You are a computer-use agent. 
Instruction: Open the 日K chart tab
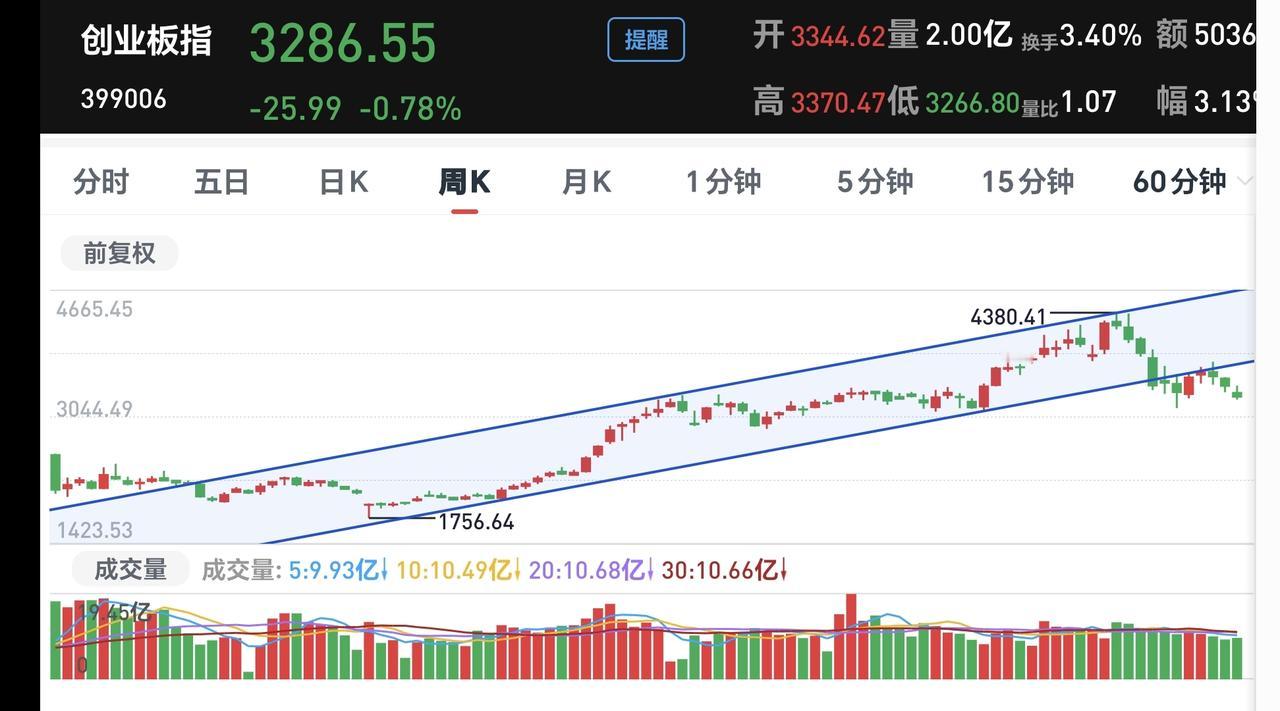pos(343,182)
